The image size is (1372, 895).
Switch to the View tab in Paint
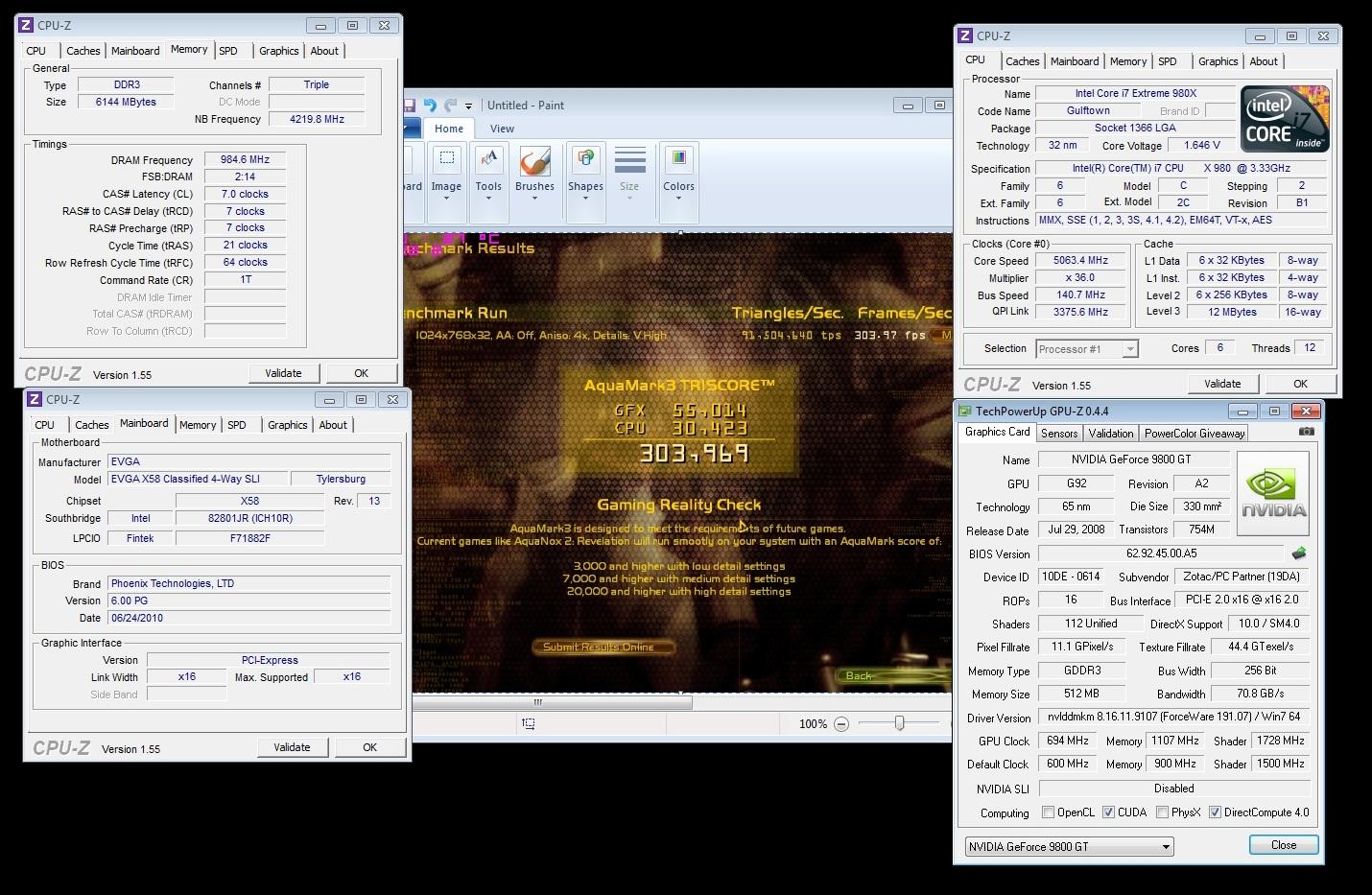502,129
